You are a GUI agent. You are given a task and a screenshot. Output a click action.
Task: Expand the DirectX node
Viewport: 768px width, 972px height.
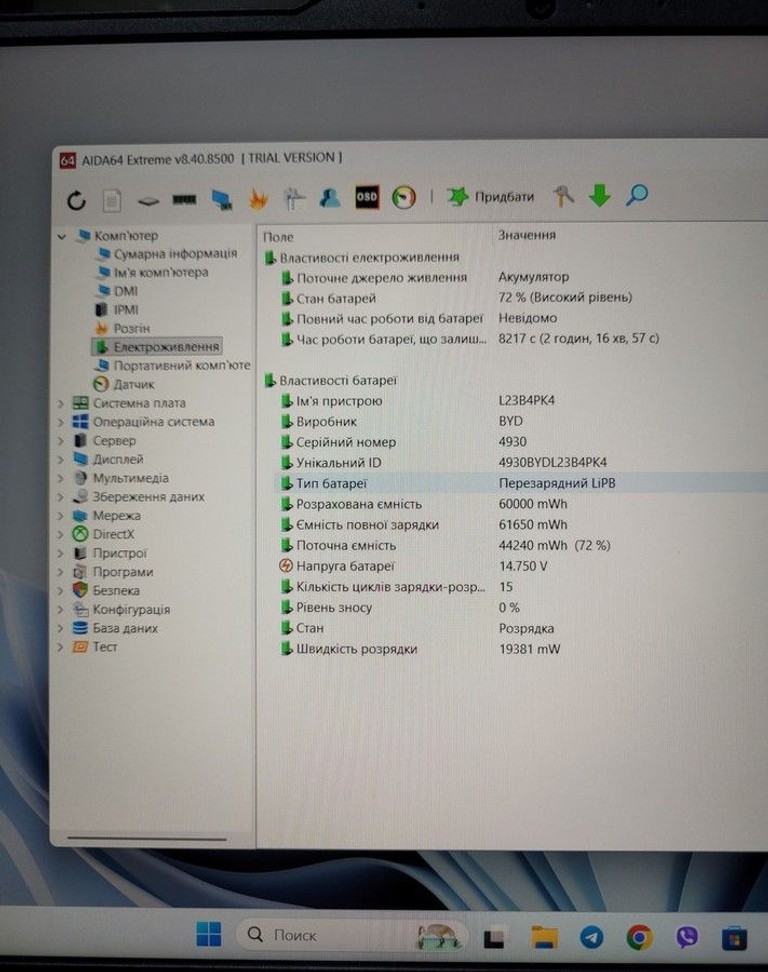(61, 534)
